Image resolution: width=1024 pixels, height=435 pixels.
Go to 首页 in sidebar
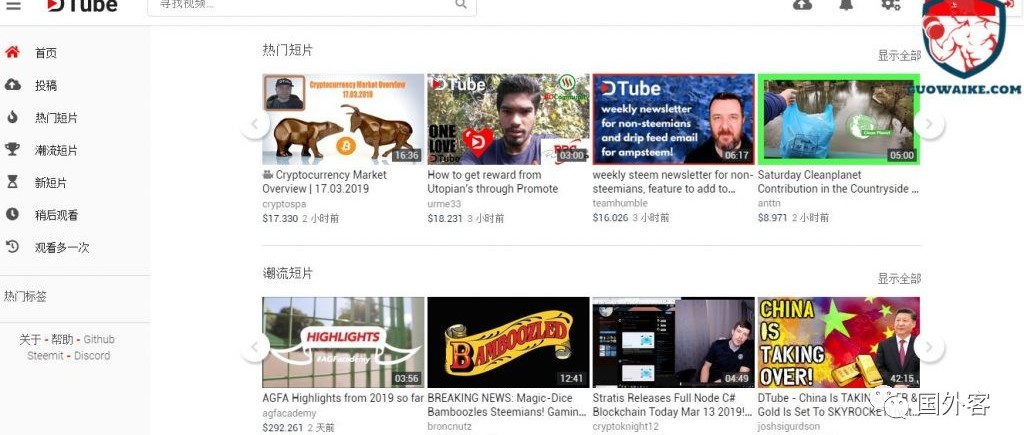pos(46,53)
